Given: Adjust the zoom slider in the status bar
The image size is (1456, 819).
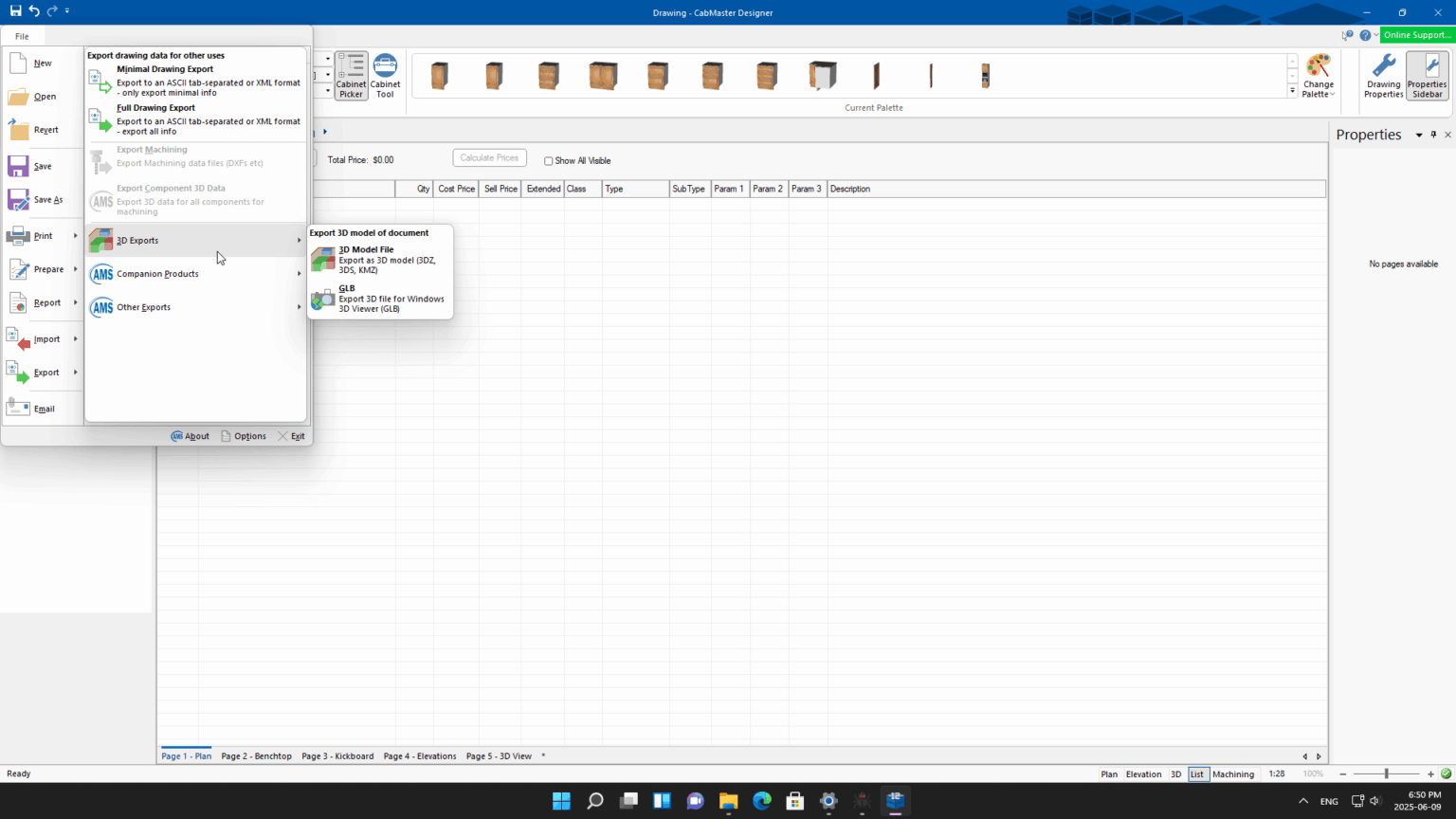Looking at the screenshot, I should (x=1387, y=774).
